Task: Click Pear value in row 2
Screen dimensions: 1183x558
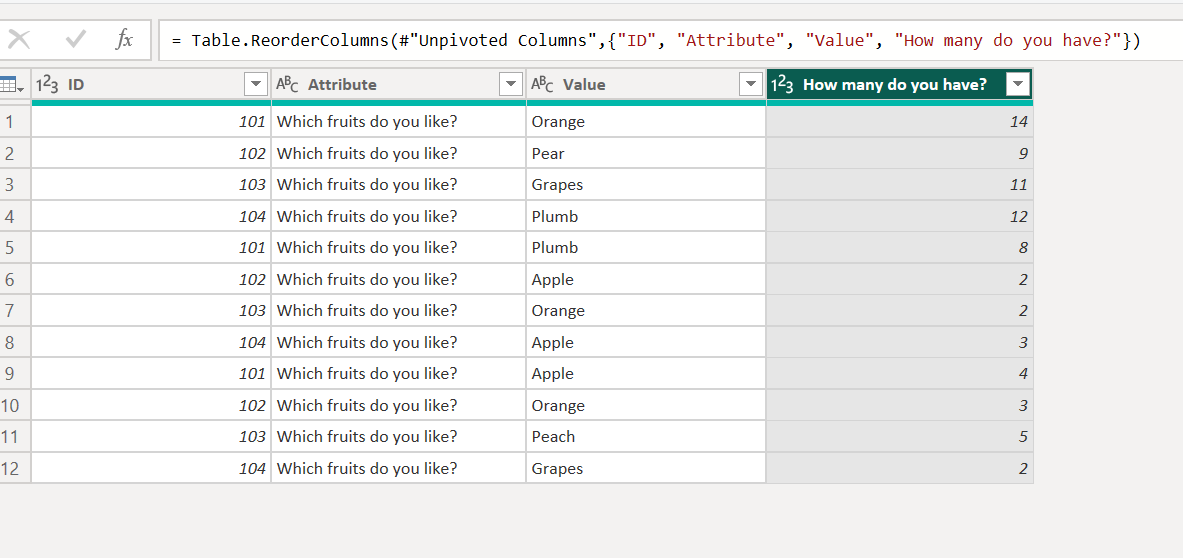Action: (x=646, y=153)
